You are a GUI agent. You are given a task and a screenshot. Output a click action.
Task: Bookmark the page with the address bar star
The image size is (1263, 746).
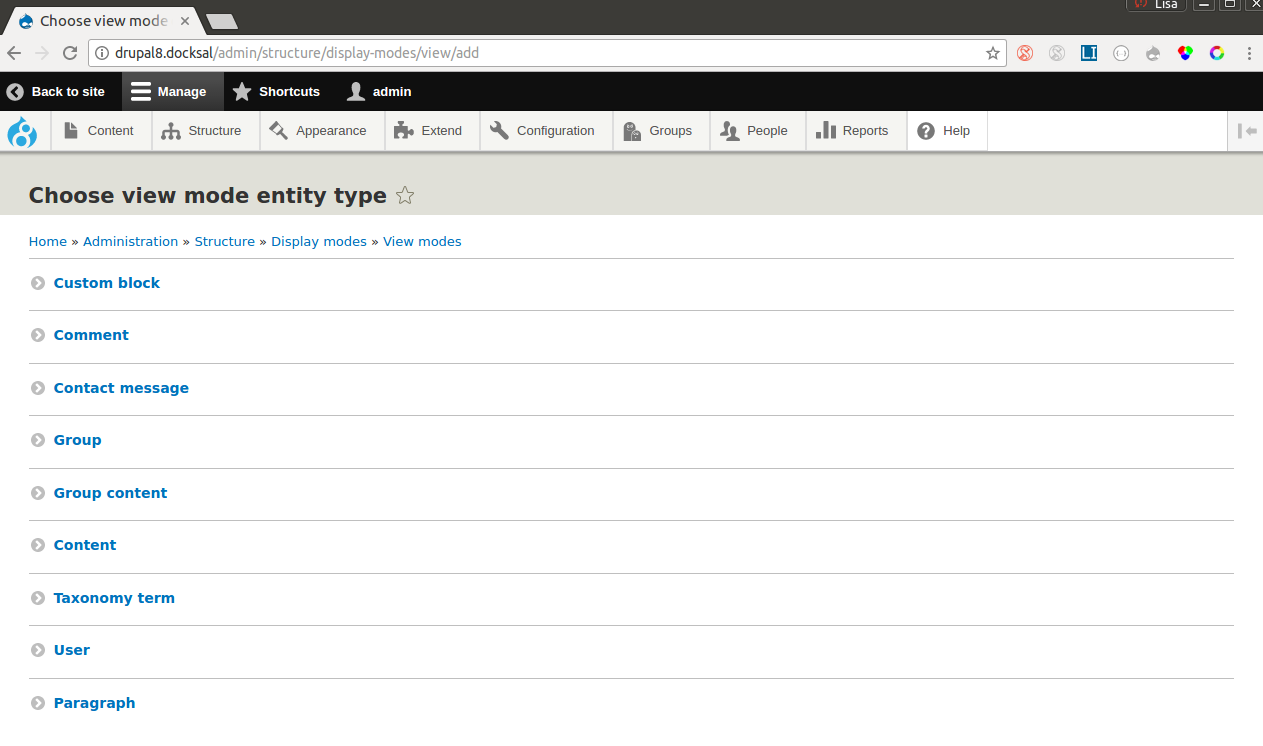pyautogui.click(x=991, y=54)
